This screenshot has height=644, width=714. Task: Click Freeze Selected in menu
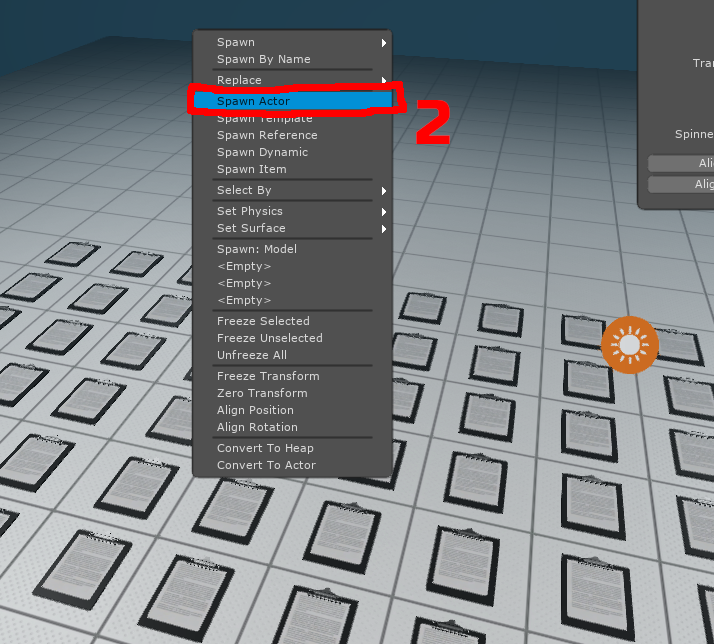click(292, 321)
